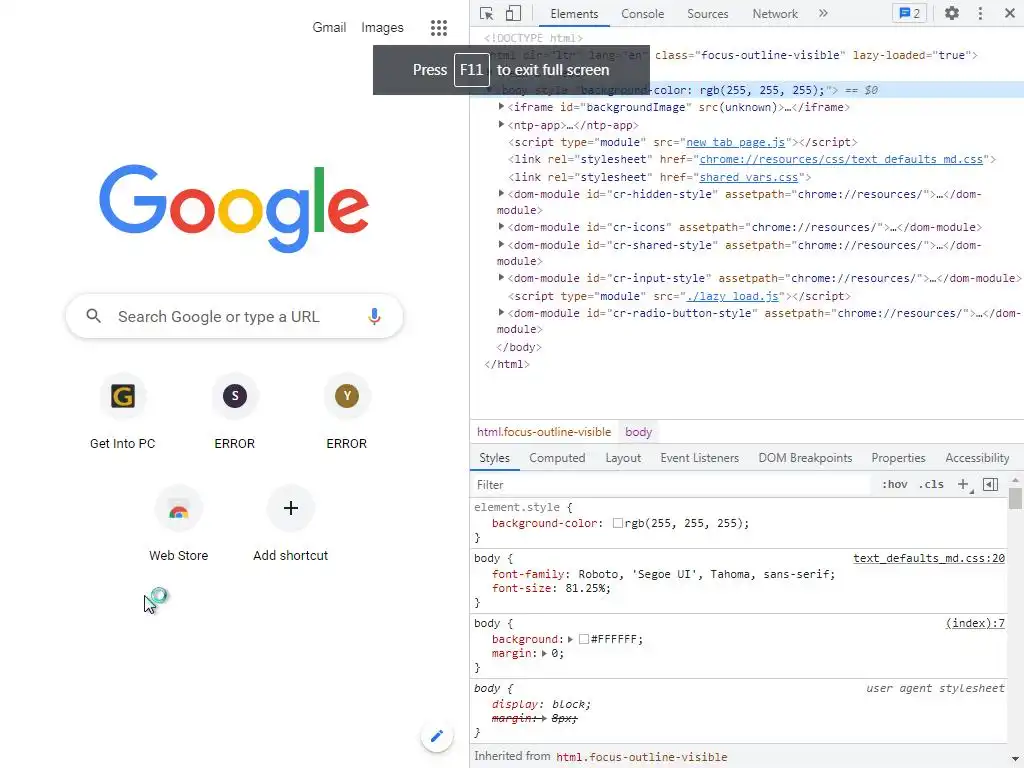Open the (index):7 source link
Viewport: 1024px width, 768px height.
click(x=975, y=624)
